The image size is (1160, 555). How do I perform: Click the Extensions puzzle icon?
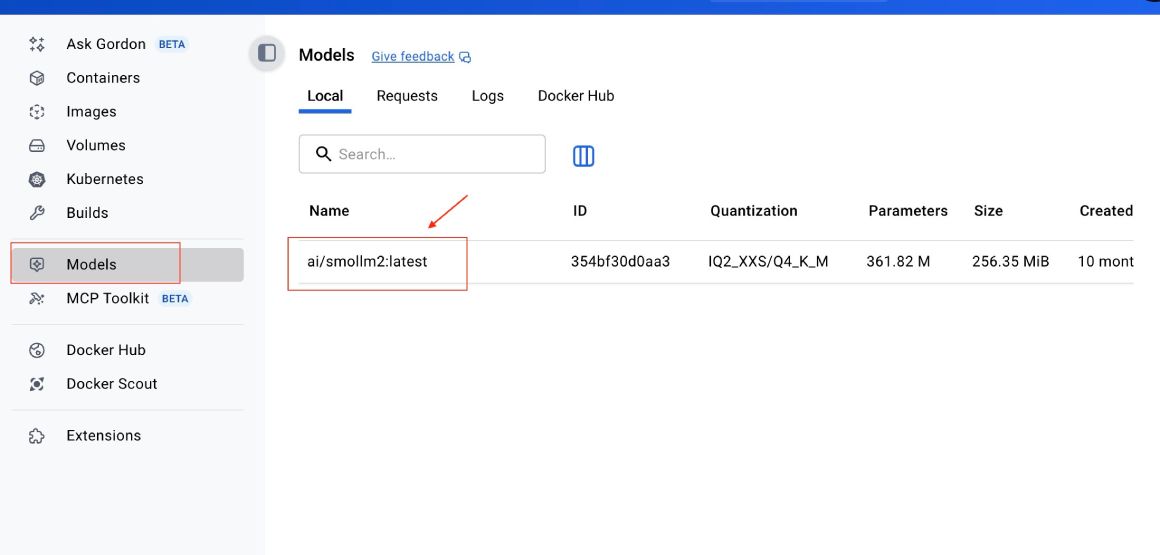[37, 436]
